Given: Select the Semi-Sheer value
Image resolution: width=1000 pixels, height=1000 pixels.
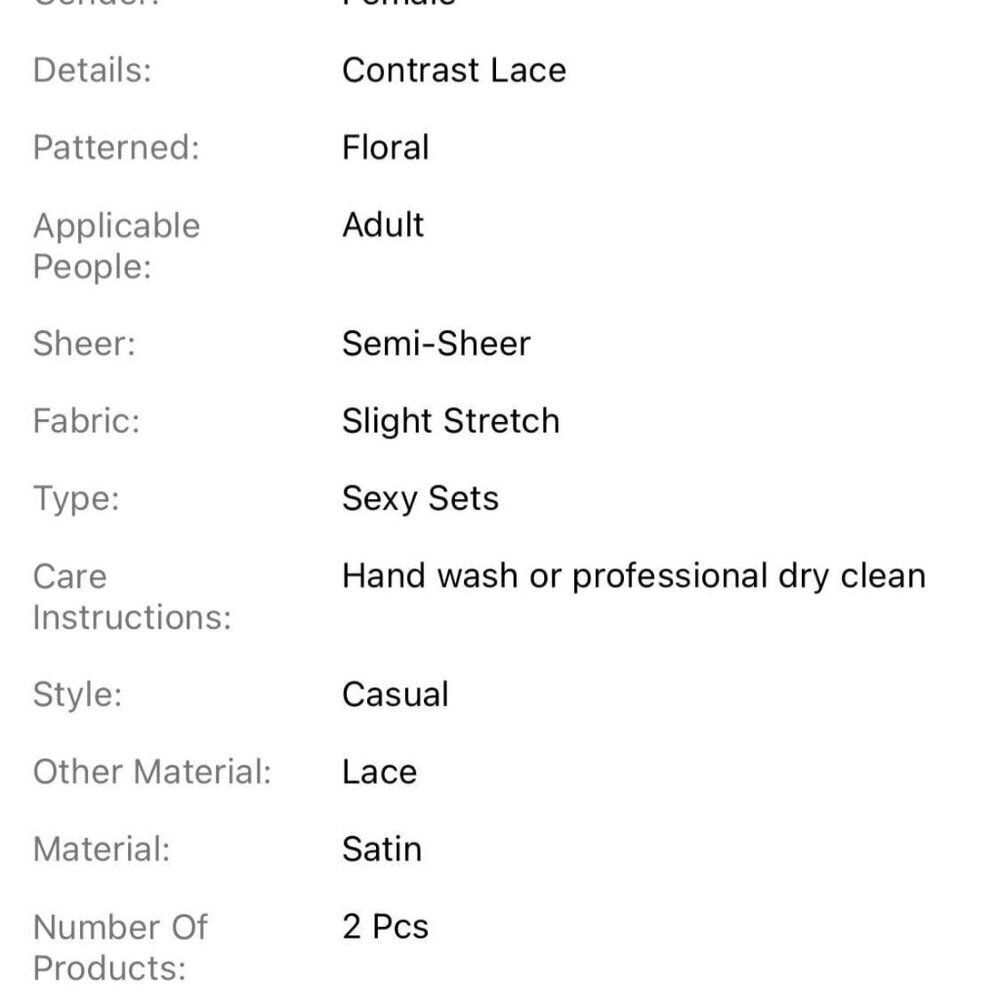Looking at the screenshot, I should point(436,344).
